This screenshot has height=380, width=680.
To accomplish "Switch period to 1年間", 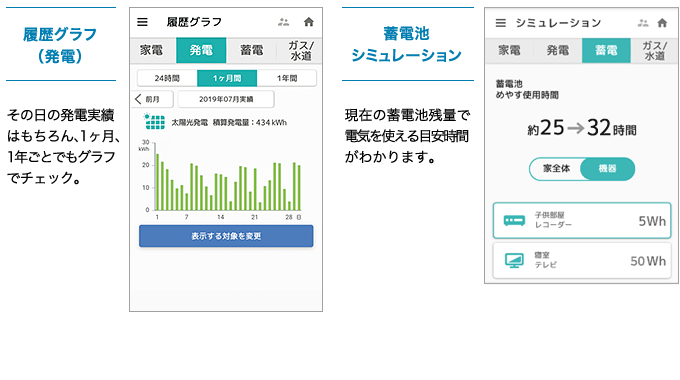I will [287, 78].
